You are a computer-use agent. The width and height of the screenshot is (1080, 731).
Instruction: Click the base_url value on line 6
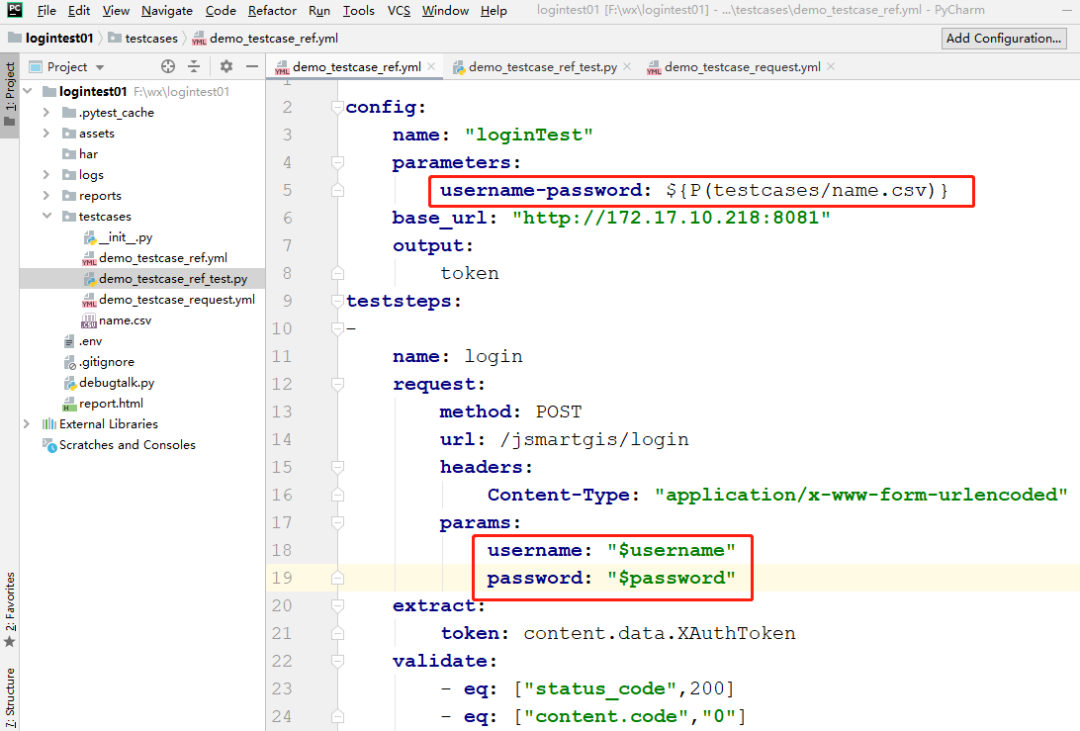point(671,218)
